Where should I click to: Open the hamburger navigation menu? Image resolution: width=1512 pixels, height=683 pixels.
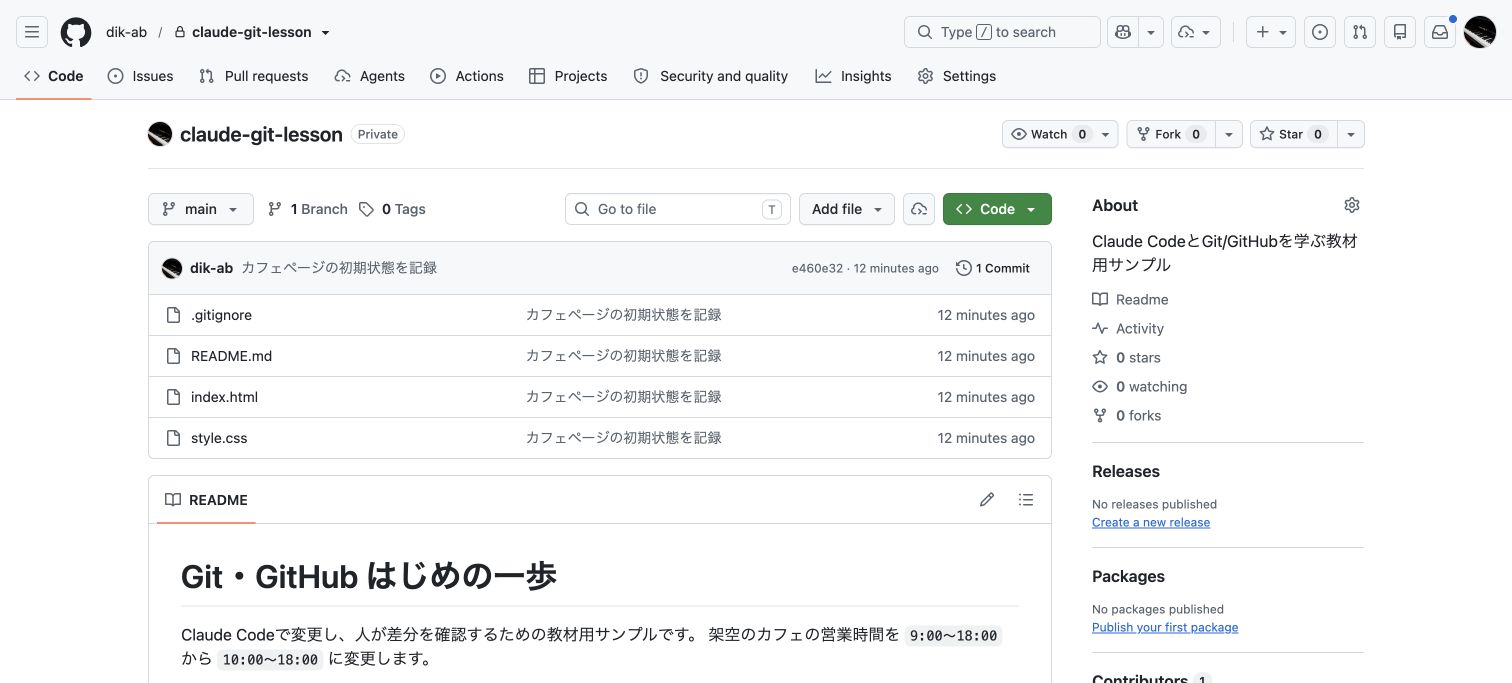(x=32, y=32)
